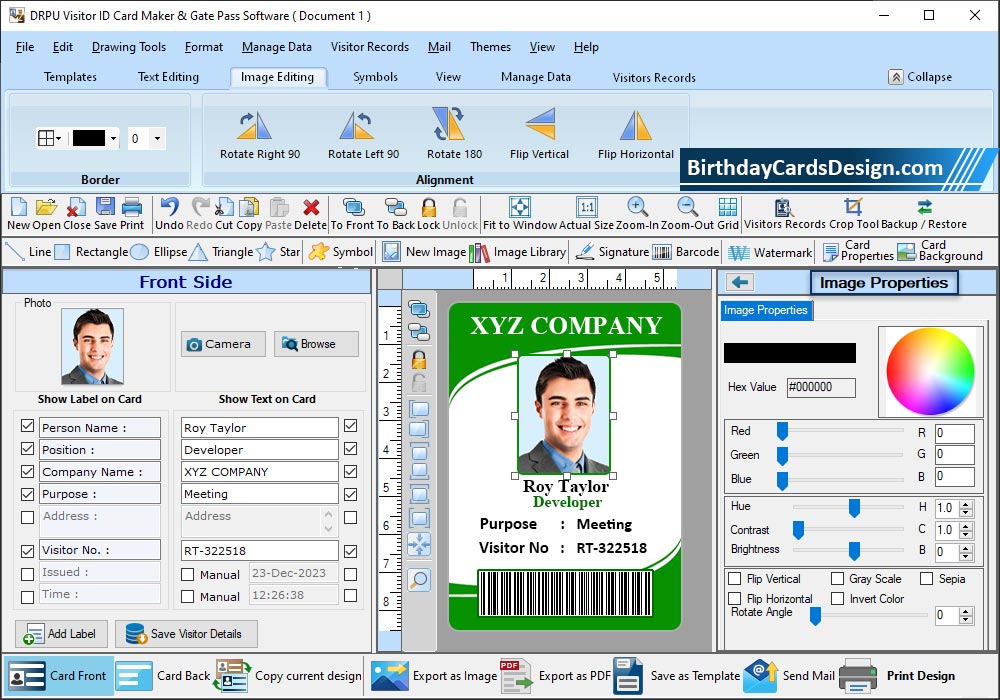Click the Print Design button

pyautogui.click(x=897, y=676)
